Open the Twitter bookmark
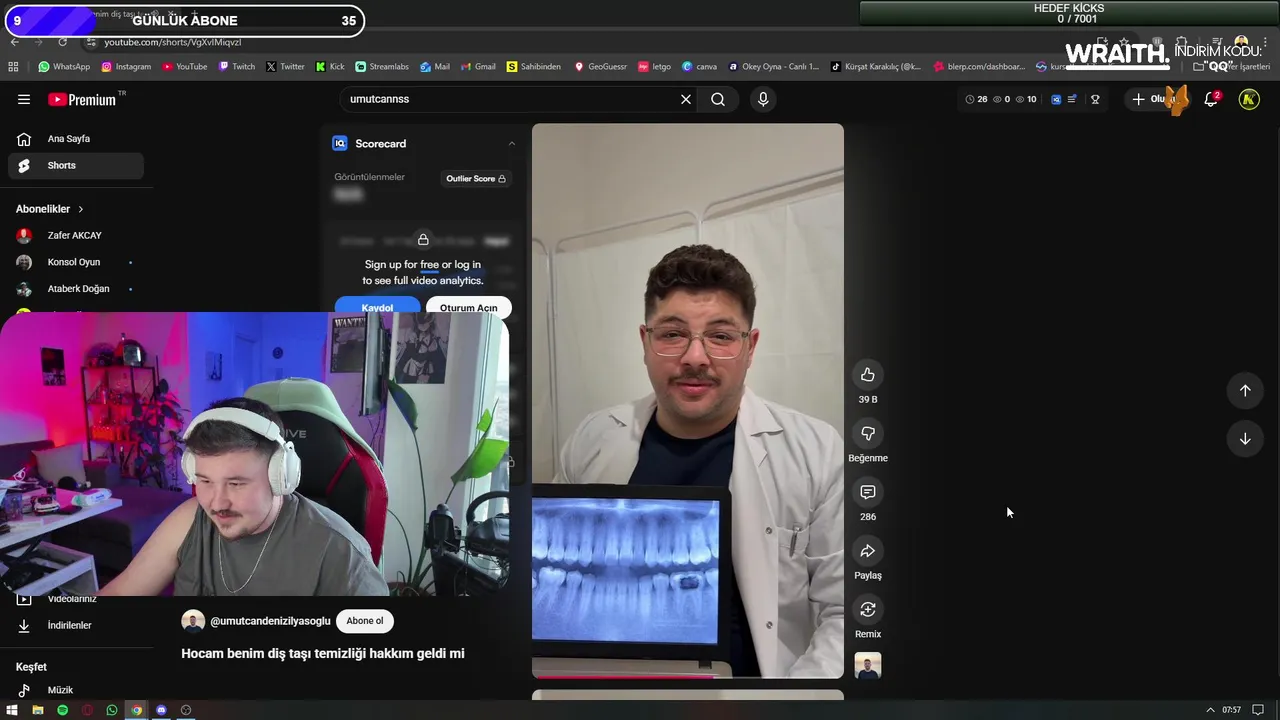This screenshot has width=1280, height=720. [285, 67]
